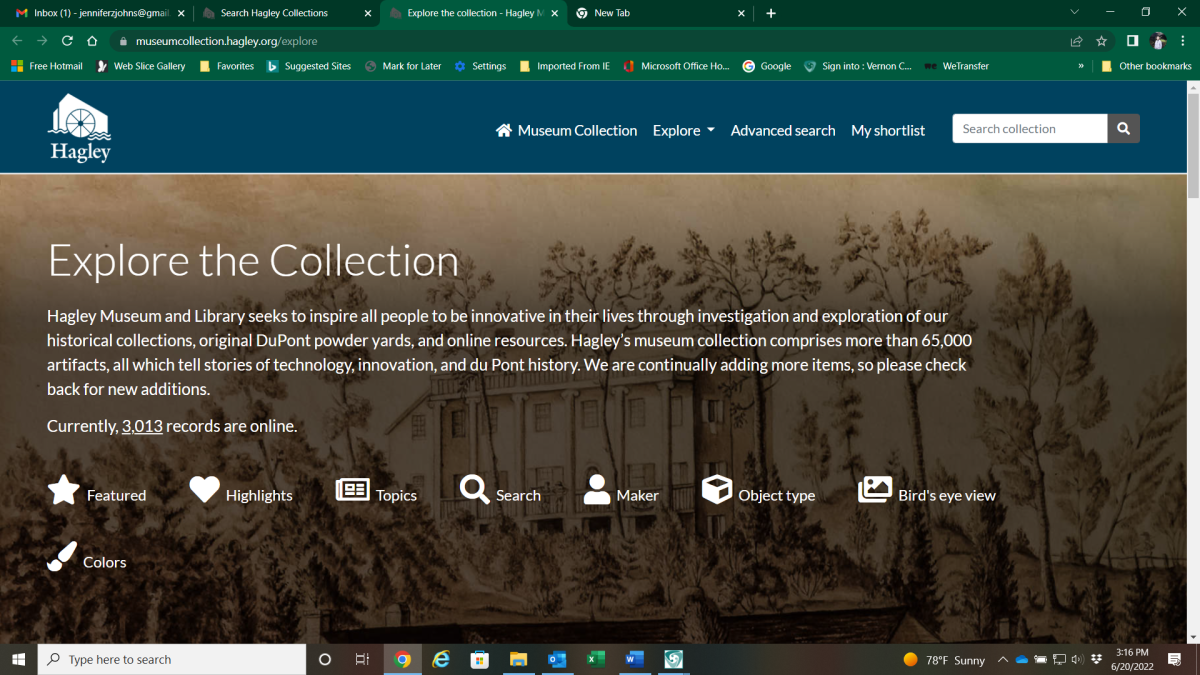The width and height of the screenshot is (1200, 675).
Task: Open Bird's eye view link text
Action: click(x=947, y=495)
